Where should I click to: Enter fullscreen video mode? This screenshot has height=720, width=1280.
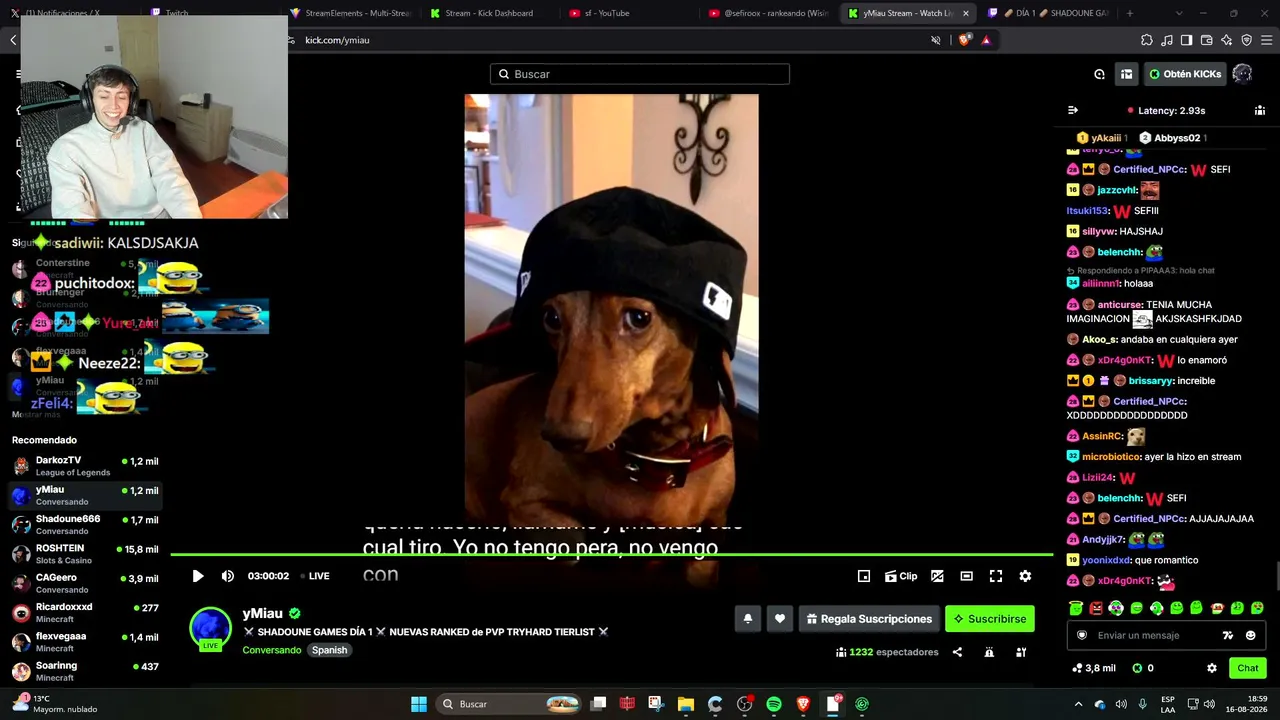[996, 576]
